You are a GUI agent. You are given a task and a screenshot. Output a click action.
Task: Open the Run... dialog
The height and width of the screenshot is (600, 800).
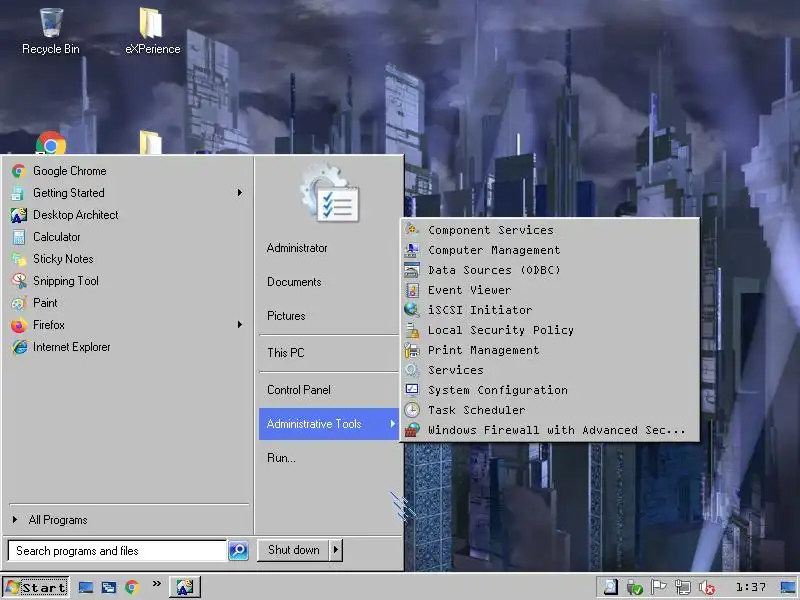tap(281, 458)
